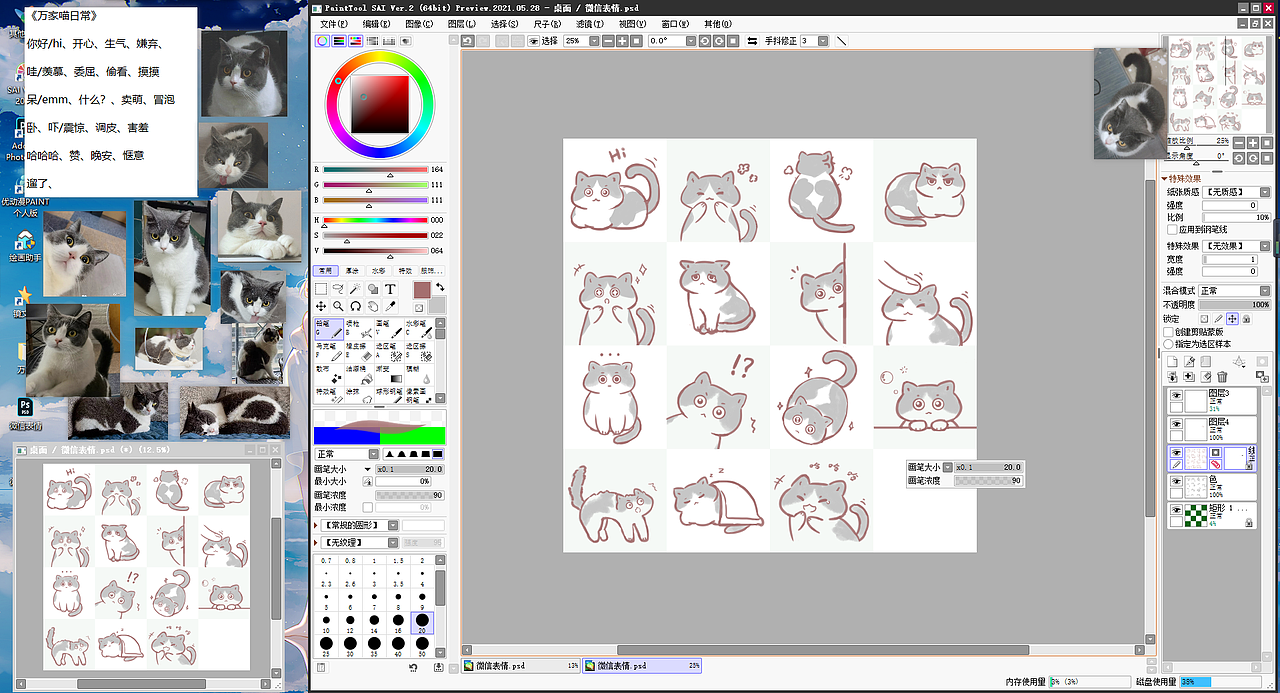Click the undo arrow in toolbar
This screenshot has height=693, width=1280.
pos(467,41)
